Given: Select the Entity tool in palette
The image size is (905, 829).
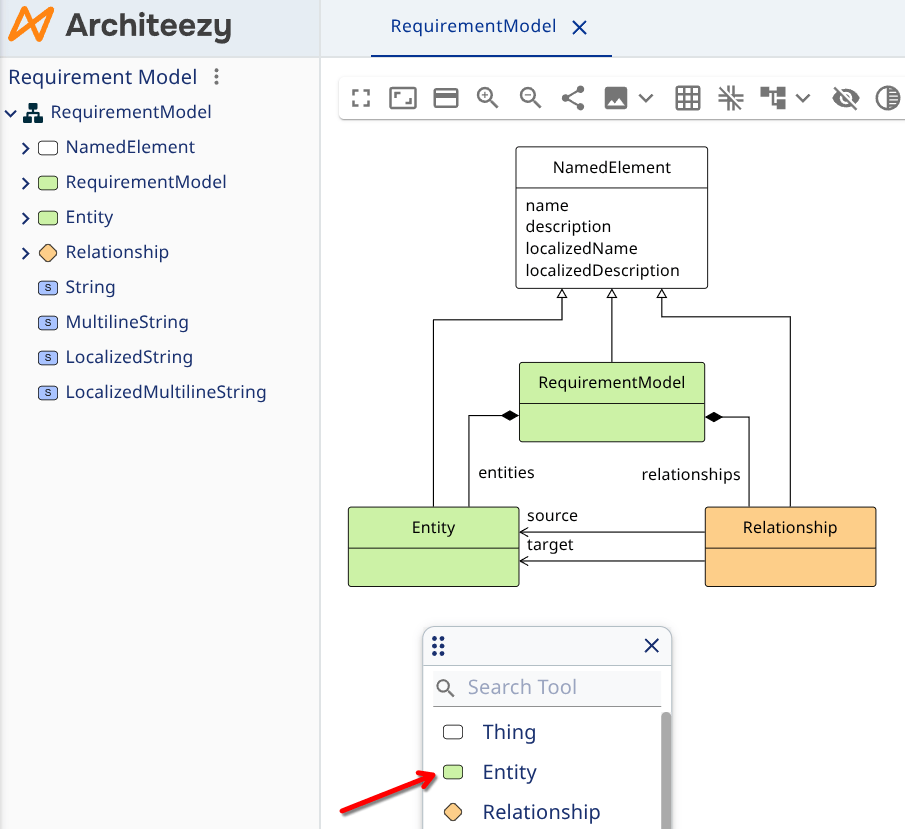Looking at the screenshot, I should [509, 772].
